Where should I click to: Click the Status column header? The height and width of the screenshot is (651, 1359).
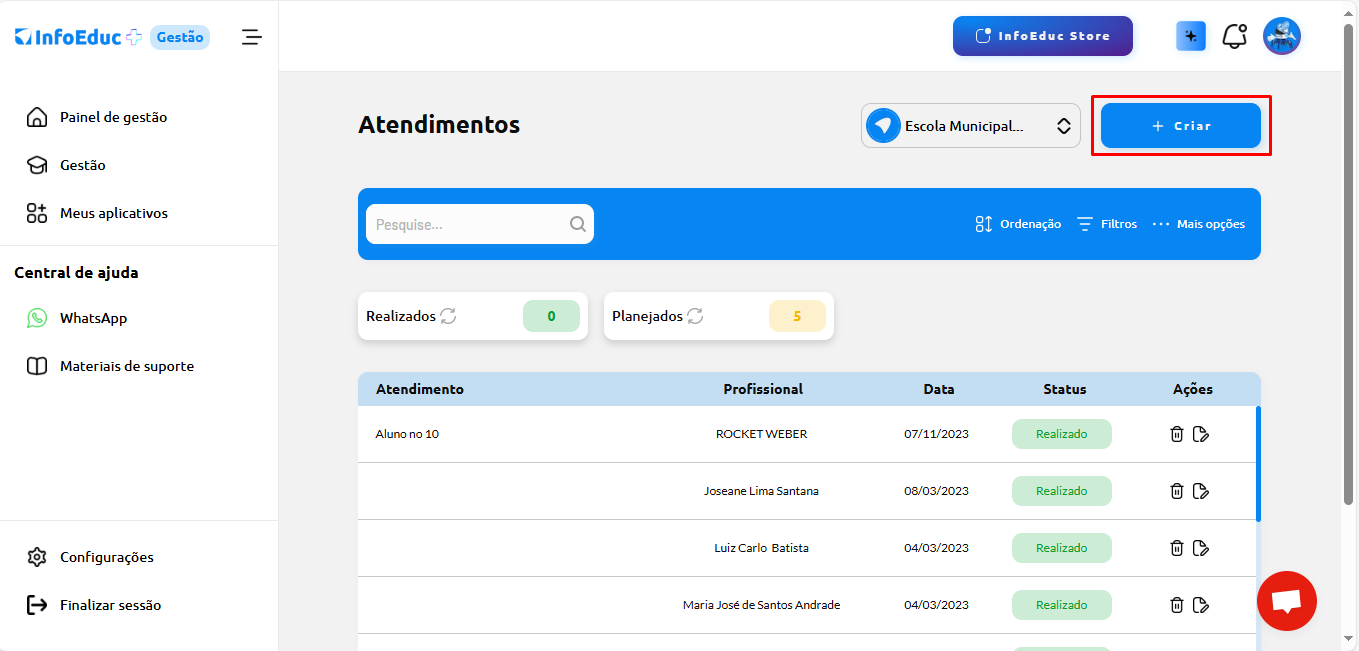coord(1064,389)
